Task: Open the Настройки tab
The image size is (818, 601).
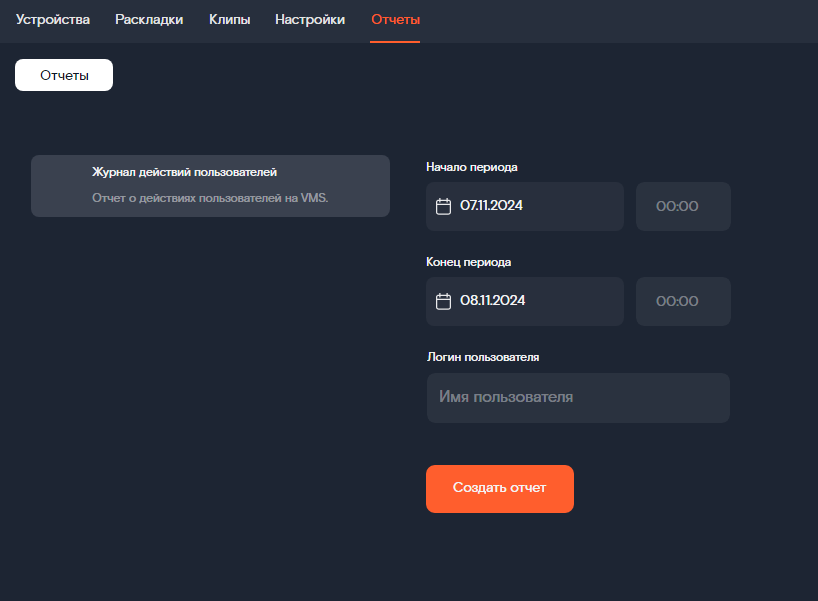Action: 310,20
